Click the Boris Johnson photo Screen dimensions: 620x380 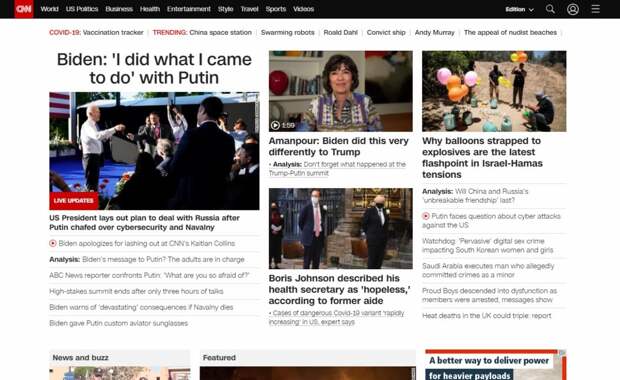point(340,229)
